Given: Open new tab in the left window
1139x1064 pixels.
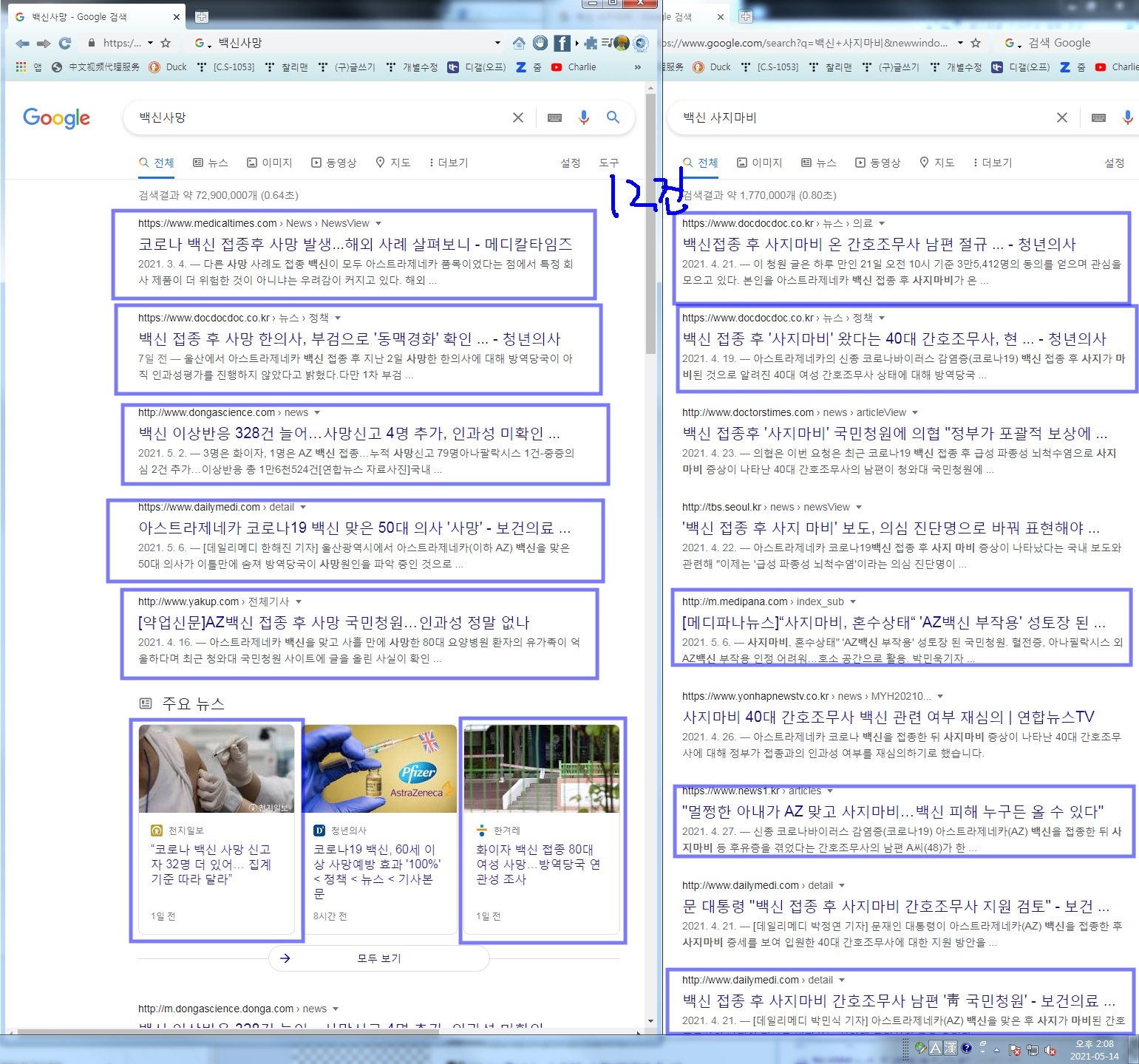Looking at the screenshot, I should pos(201,16).
